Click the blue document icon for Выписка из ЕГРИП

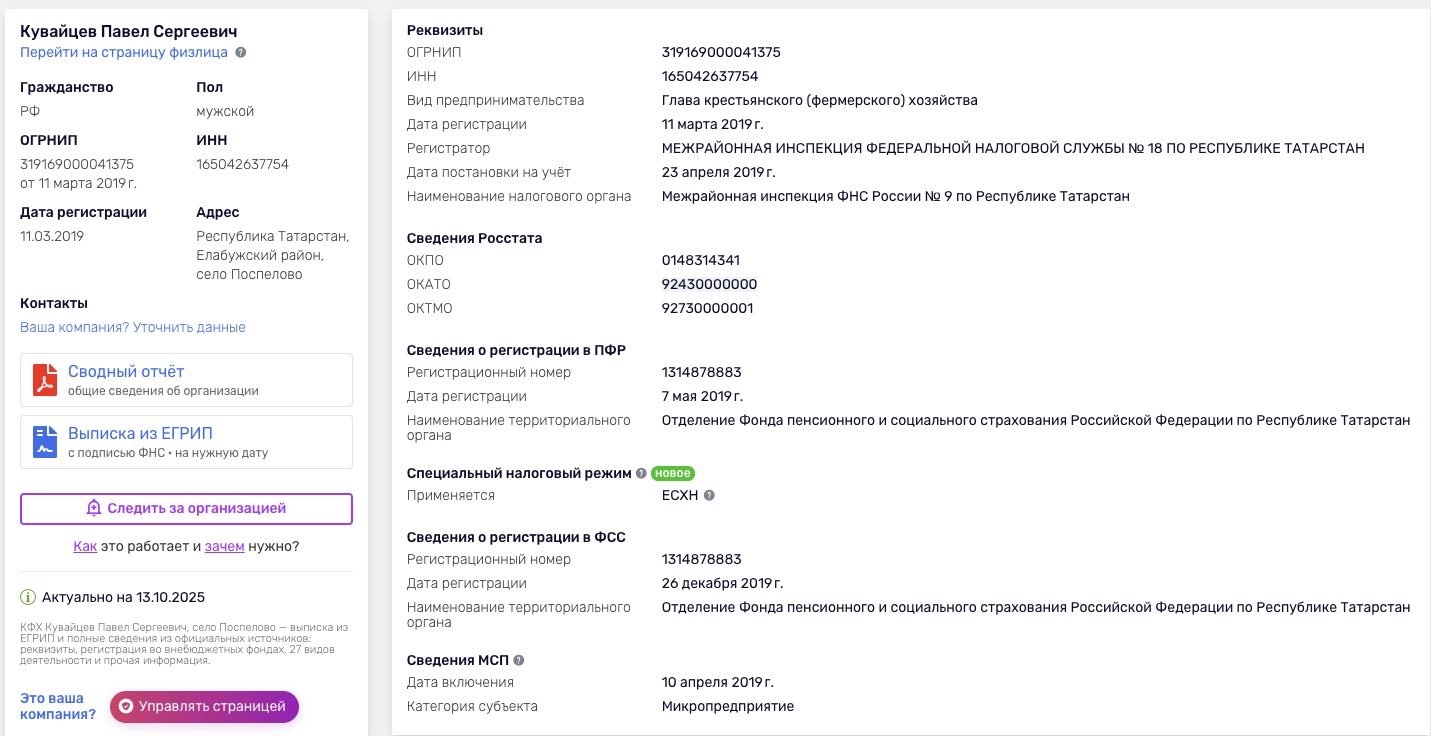[45, 442]
